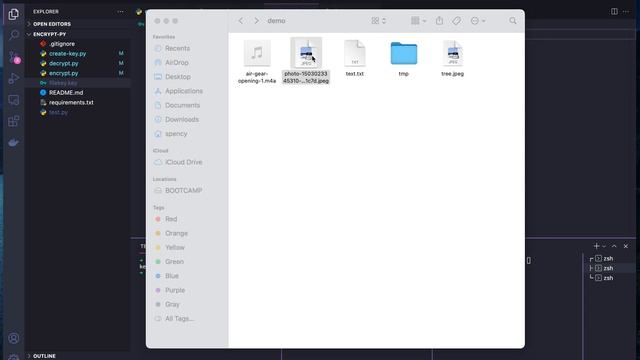The image size is (640, 360).
Task: Go forward in Finder window
Action: click(x=256, y=21)
